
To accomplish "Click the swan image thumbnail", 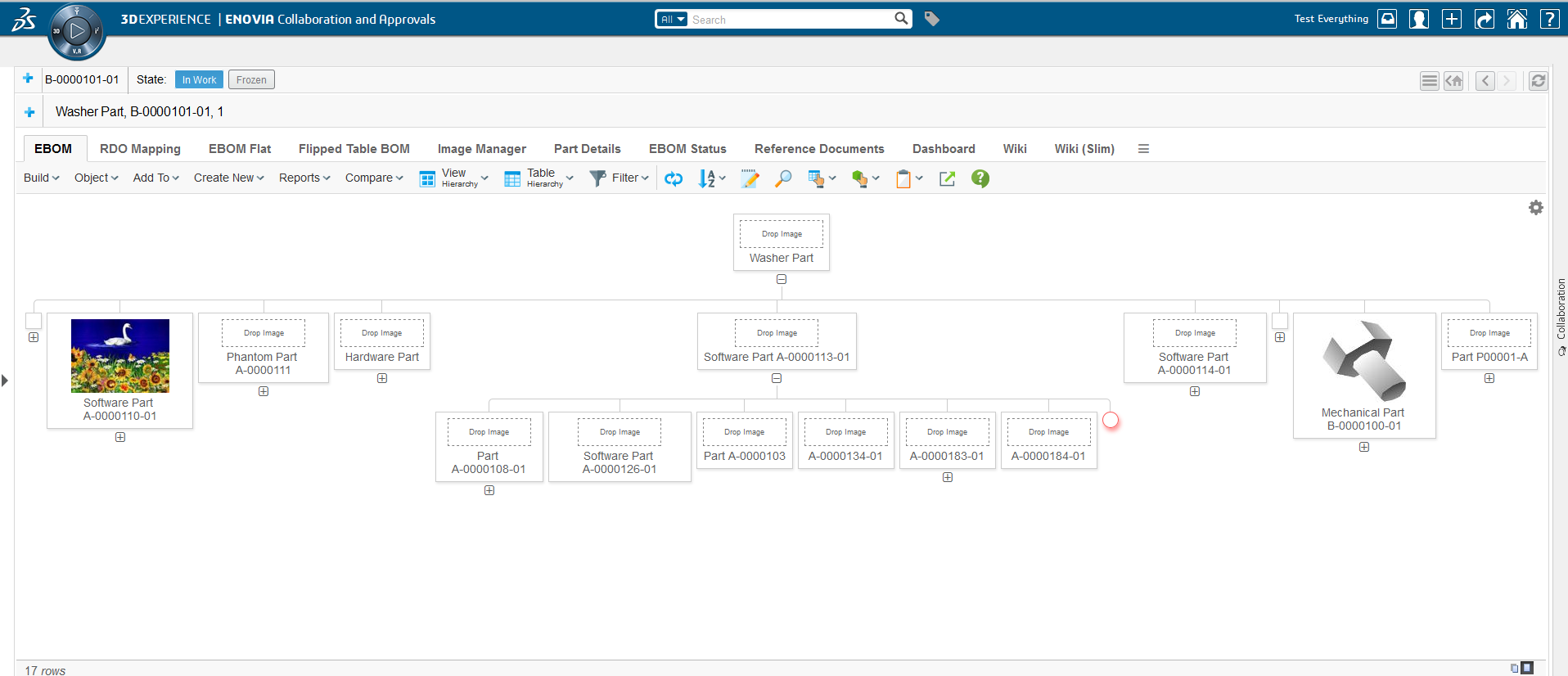I will click(120, 356).
